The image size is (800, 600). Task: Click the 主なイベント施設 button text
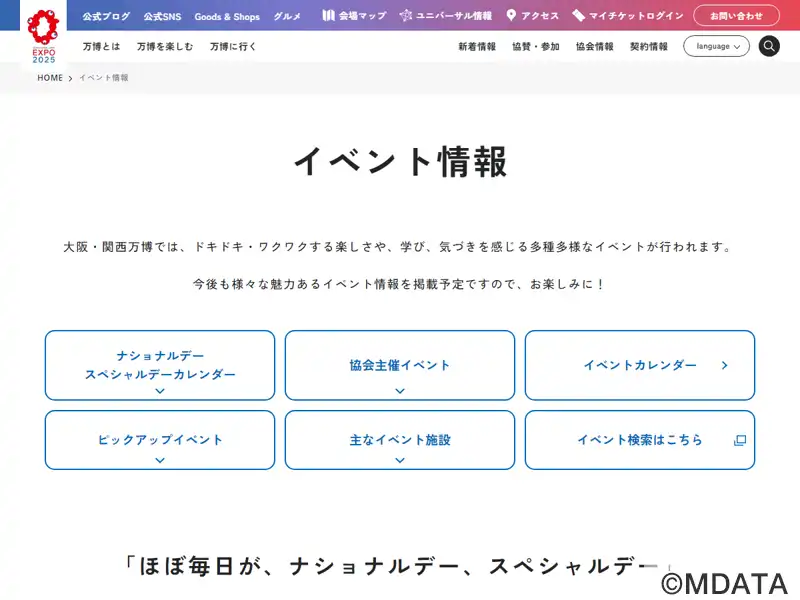point(400,440)
